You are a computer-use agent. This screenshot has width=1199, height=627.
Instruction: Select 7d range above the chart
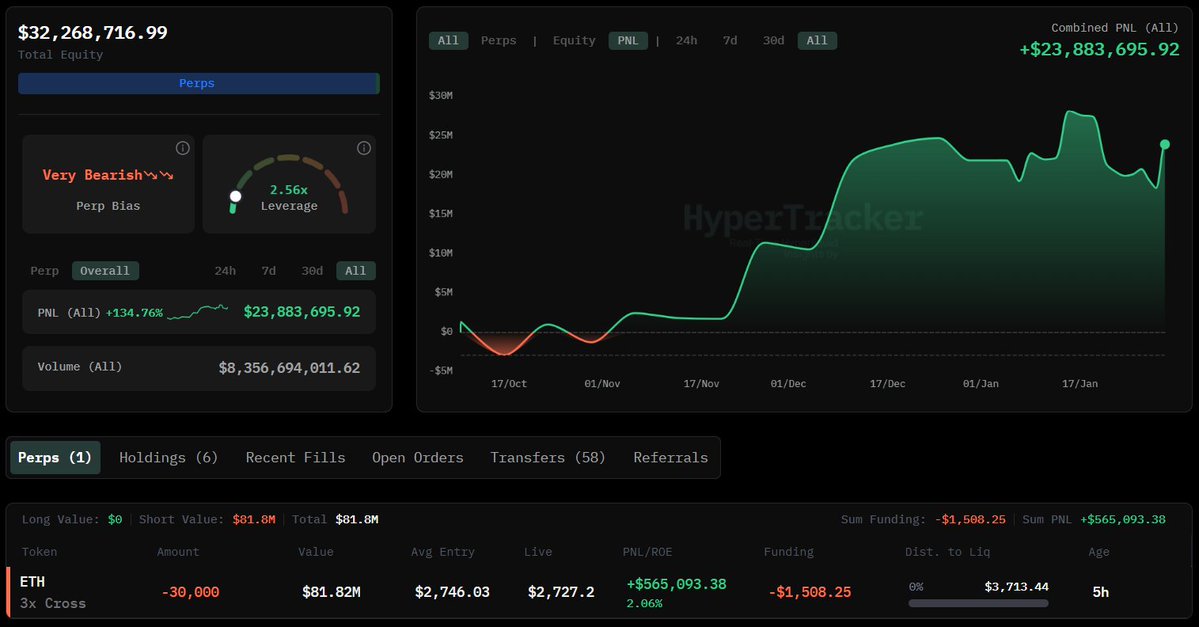point(730,41)
